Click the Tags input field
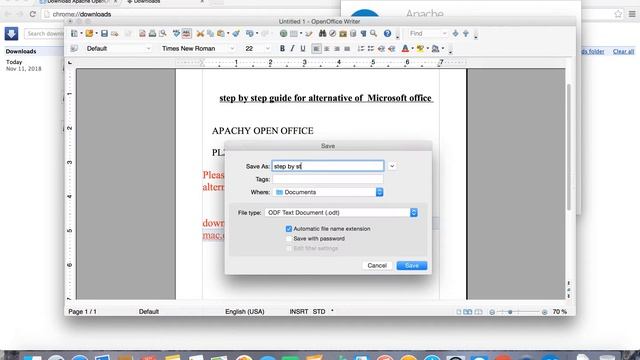Image resolution: width=640 pixels, height=360 pixels. click(x=328, y=179)
